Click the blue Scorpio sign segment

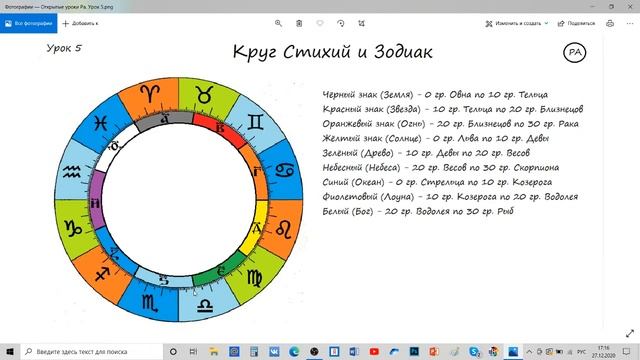tap(150, 304)
